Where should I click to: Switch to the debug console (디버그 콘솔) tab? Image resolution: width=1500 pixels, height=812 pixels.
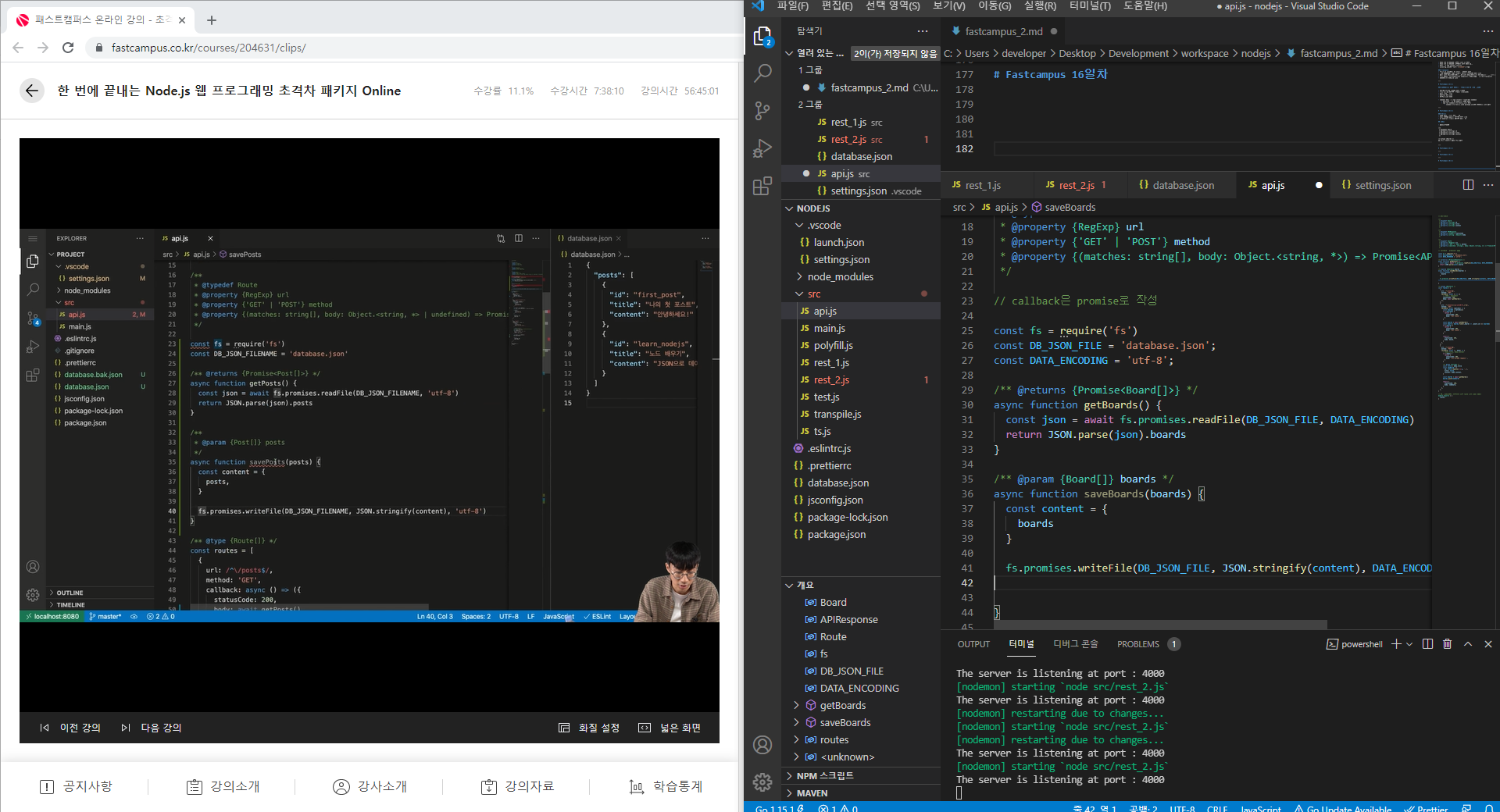coord(1076,644)
